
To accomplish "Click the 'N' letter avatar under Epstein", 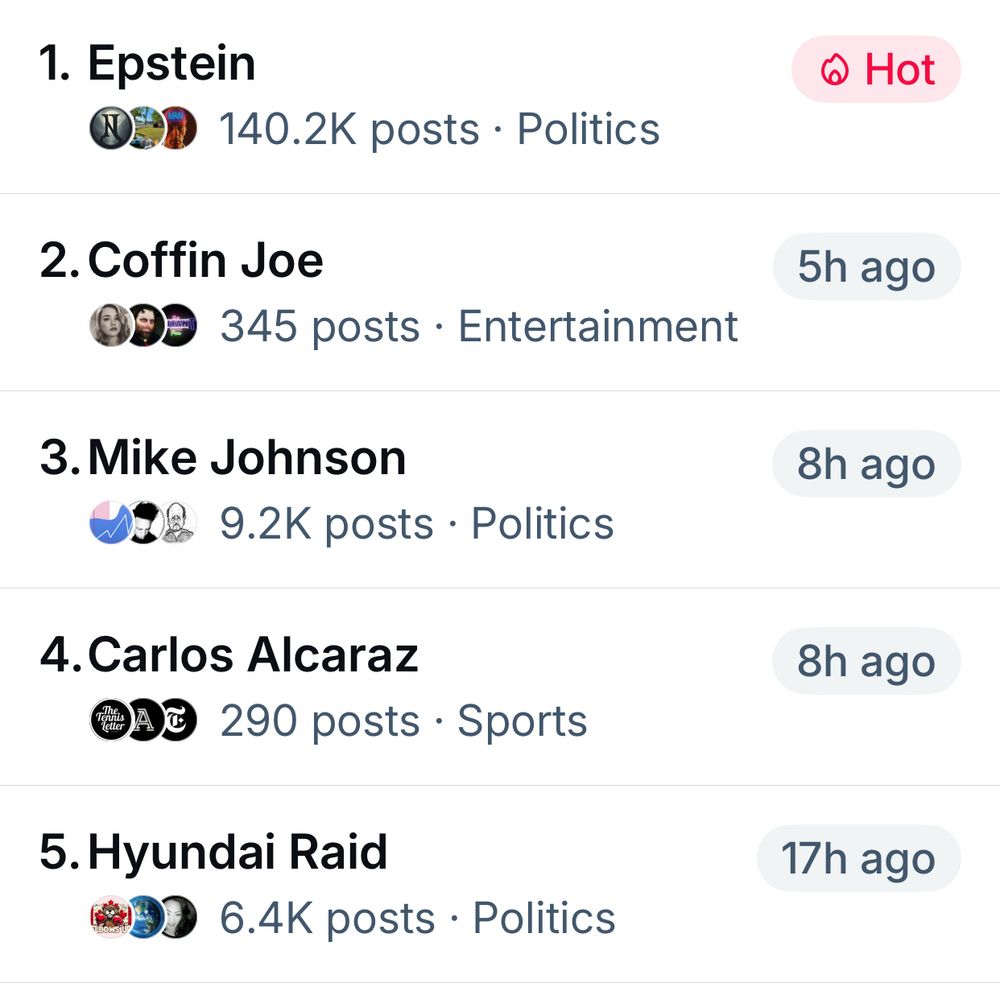I will click(108, 128).
